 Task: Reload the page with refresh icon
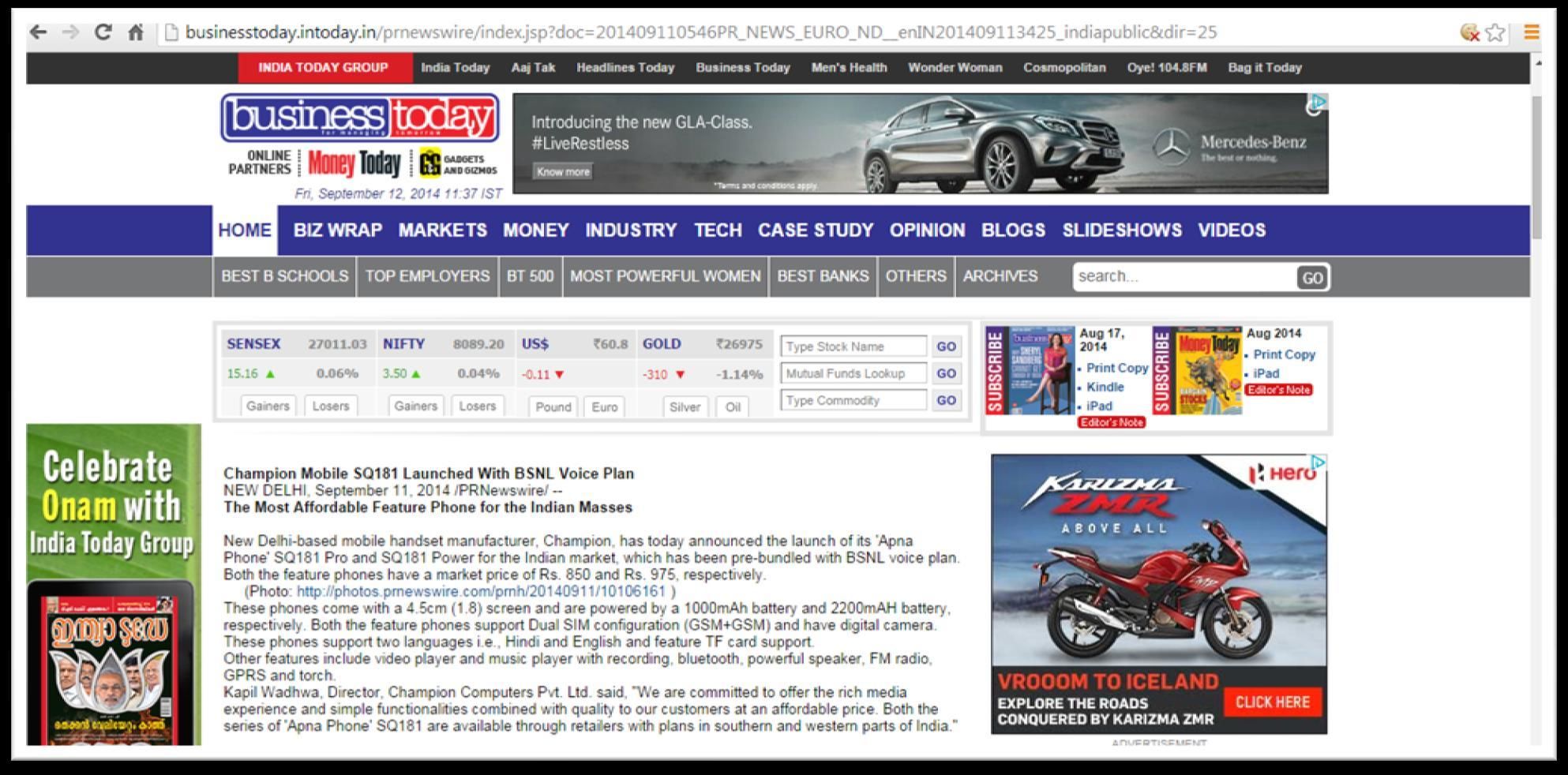click(103, 32)
